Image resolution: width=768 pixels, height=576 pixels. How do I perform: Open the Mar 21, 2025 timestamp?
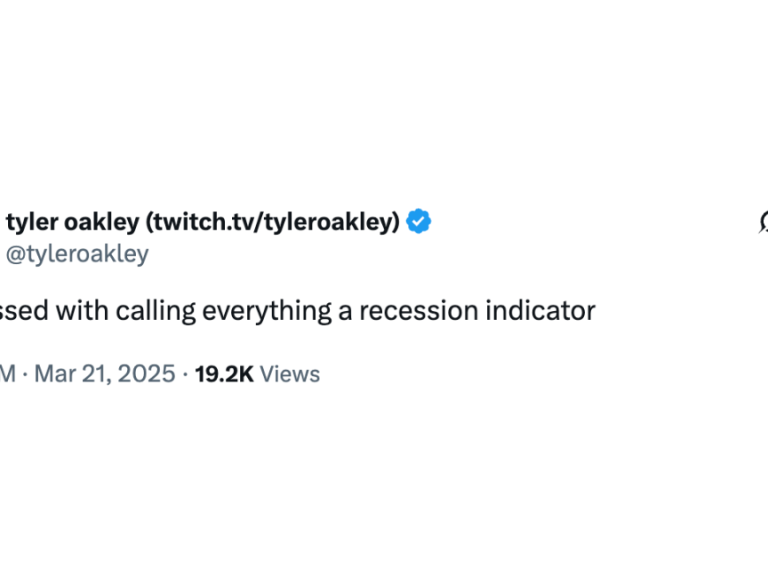point(105,374)
